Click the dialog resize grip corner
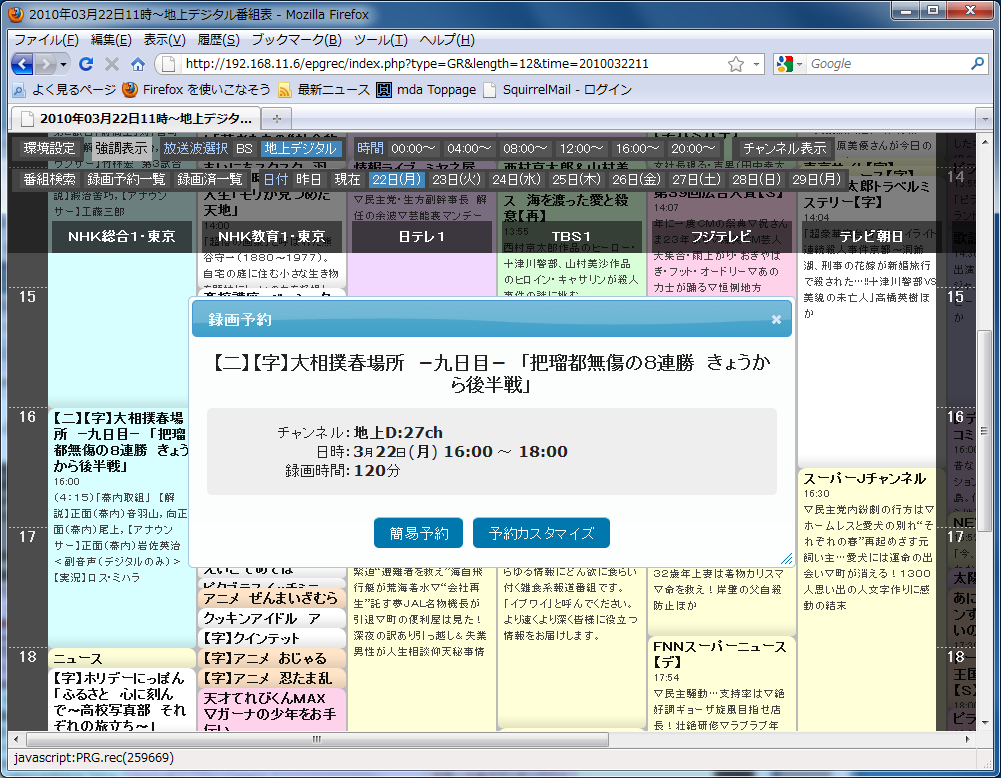This screenshot has width=1001, height=778. tap(786, 559)
